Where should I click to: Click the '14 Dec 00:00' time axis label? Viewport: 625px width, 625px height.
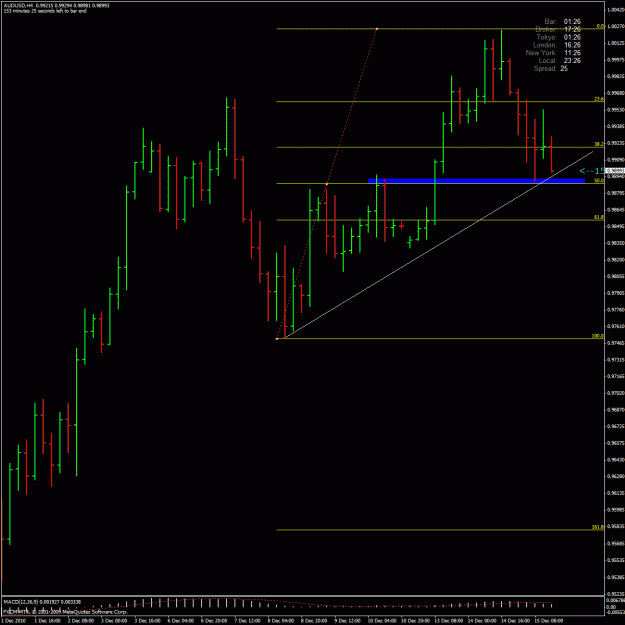click(x=481, y=621)
